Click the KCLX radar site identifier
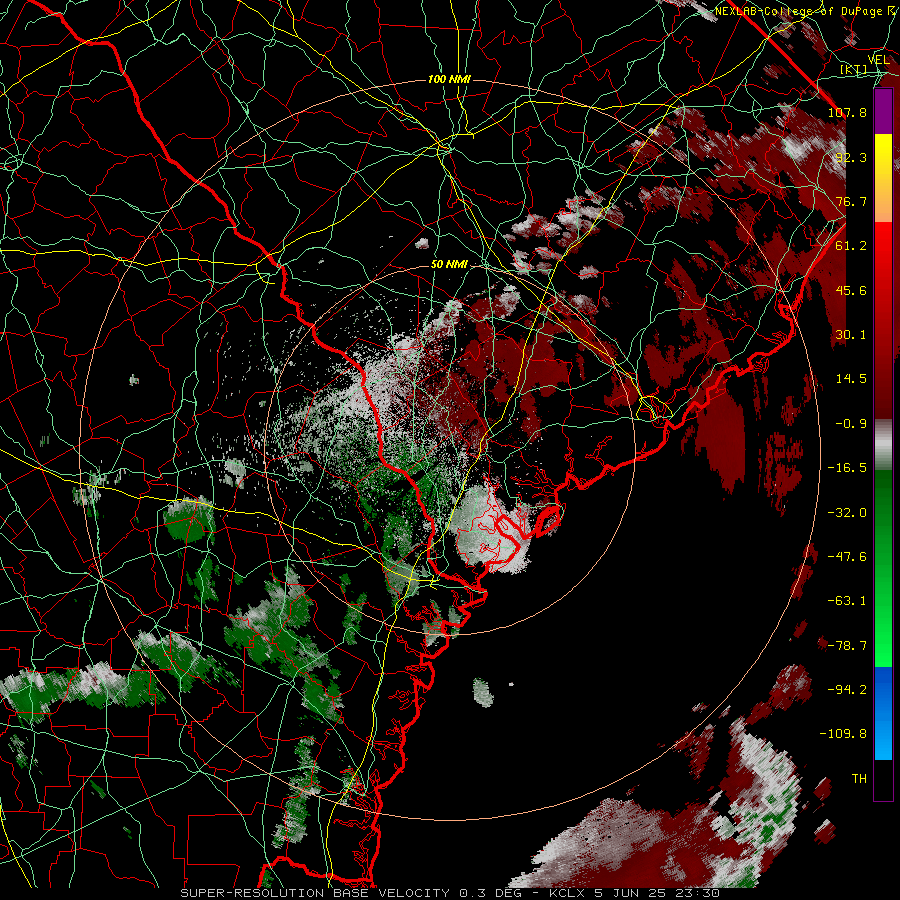Screen dimensions: 900x900 tap(568, 893)
